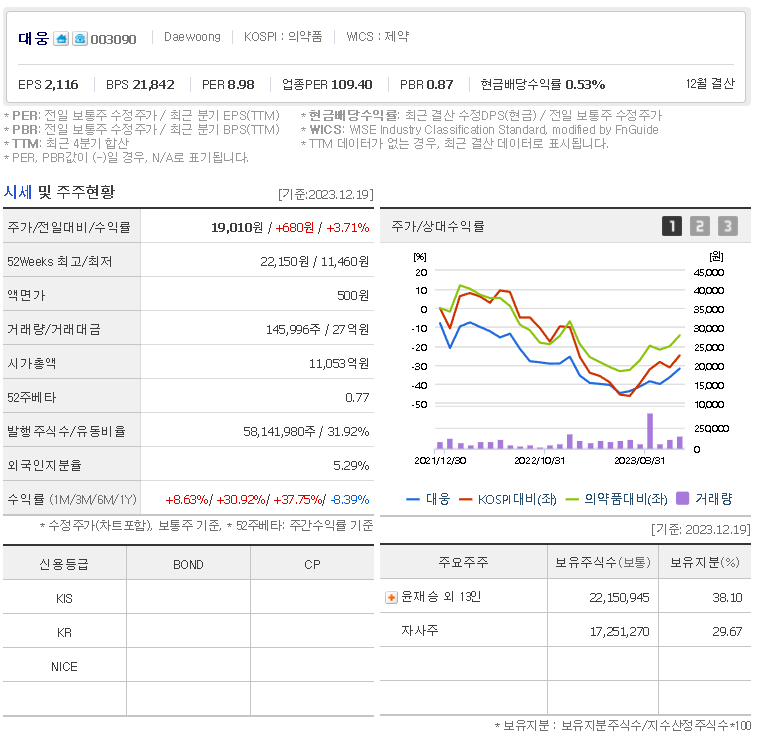Click the 52주베타 0.77 value
The height and width of the screenshot is (738, 758).
357,398
